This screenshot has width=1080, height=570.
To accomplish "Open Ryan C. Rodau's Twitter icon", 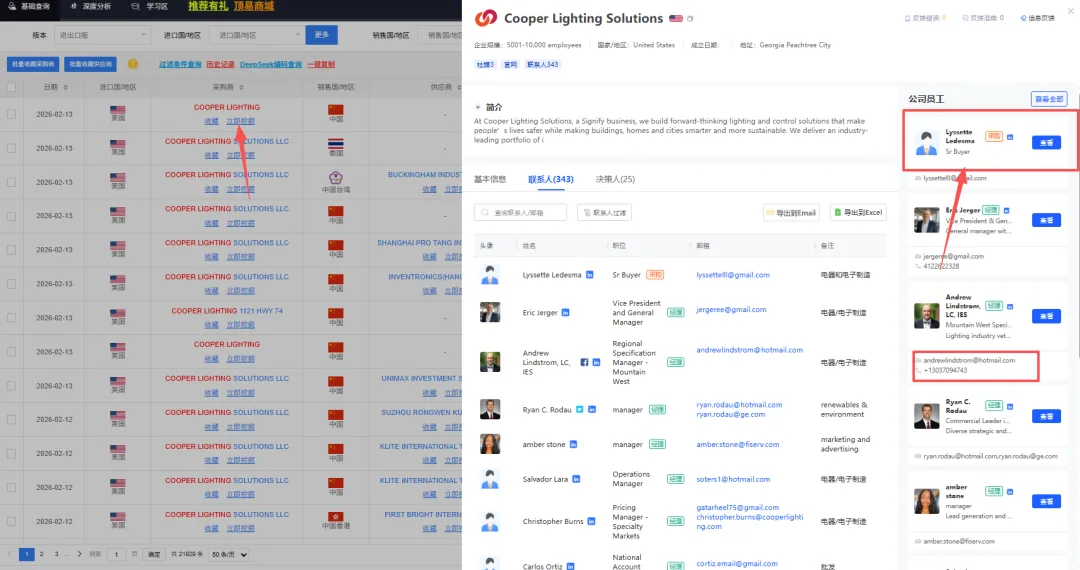I will tap(580, 410).
